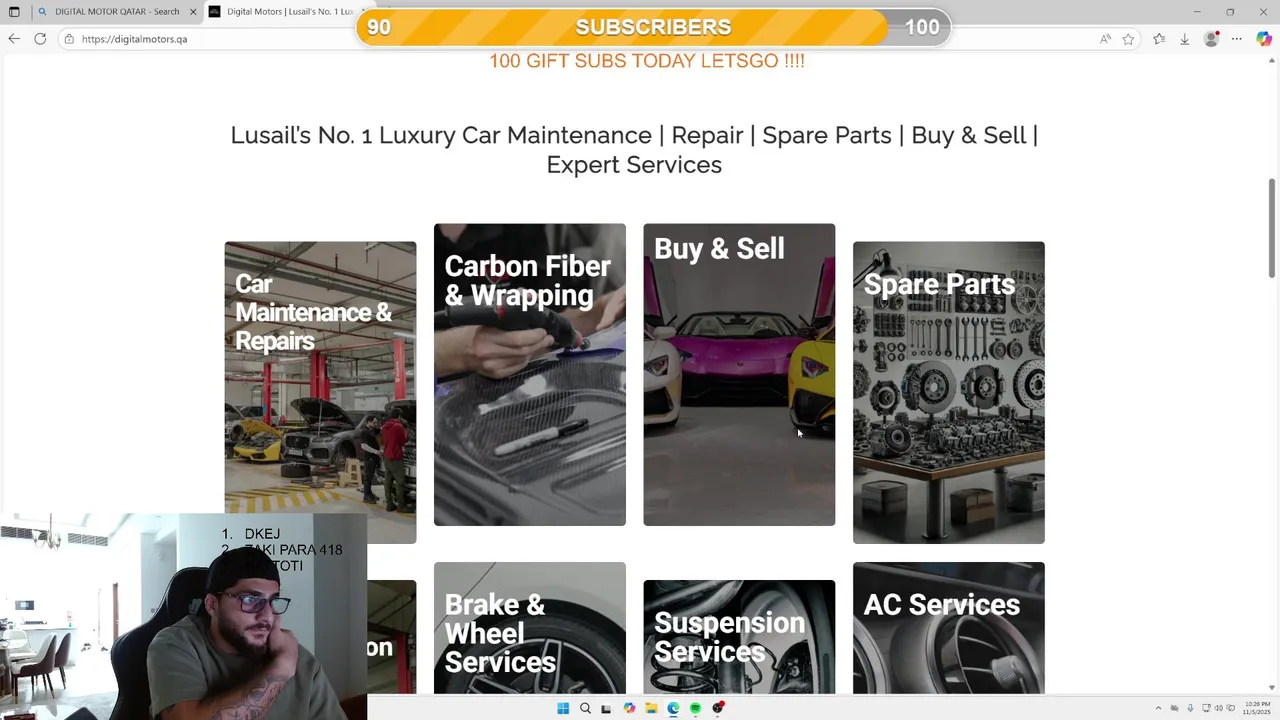Open the Downloads icon in the toolbar
Screen dimensions: 1280x720
point(1185,39)
